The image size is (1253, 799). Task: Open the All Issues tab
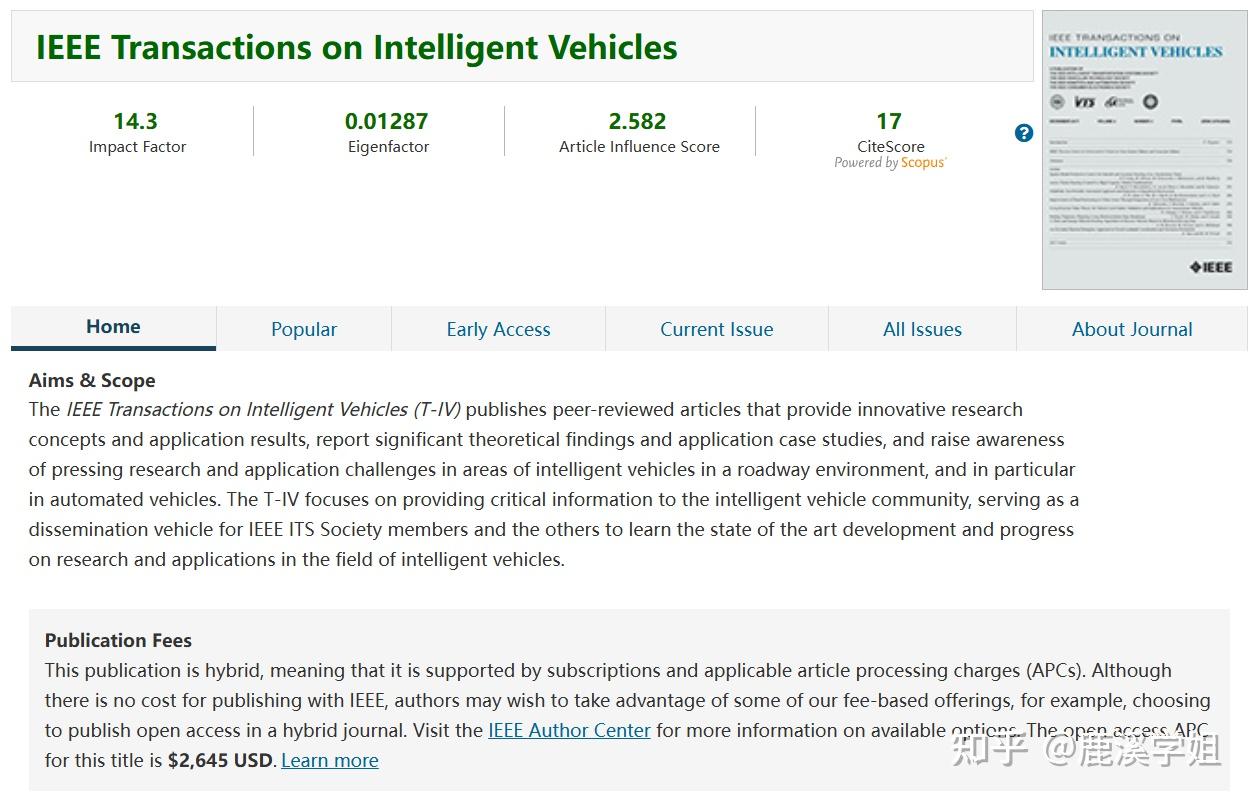(922, 329)
